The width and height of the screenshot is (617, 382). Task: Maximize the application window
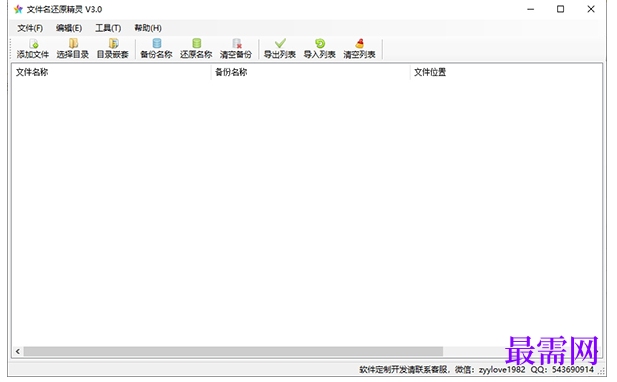point(560,9)
